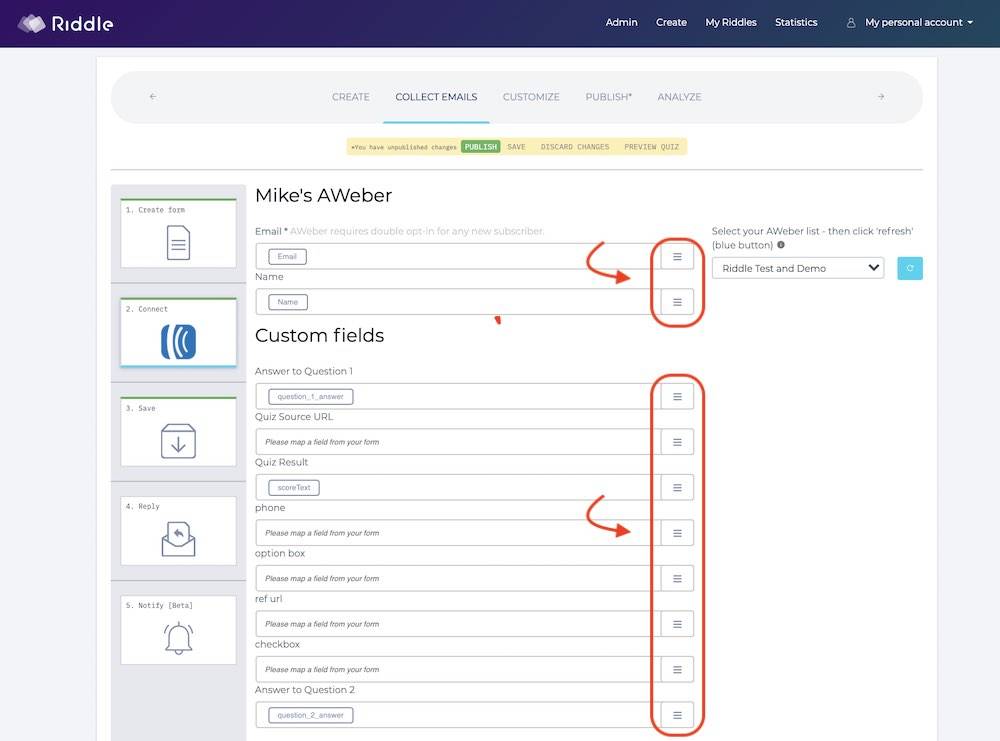The width and height of the screenshot is (1000, 741).
Task: Click the Email field mapping box
Action: click(x=457, y=256)
